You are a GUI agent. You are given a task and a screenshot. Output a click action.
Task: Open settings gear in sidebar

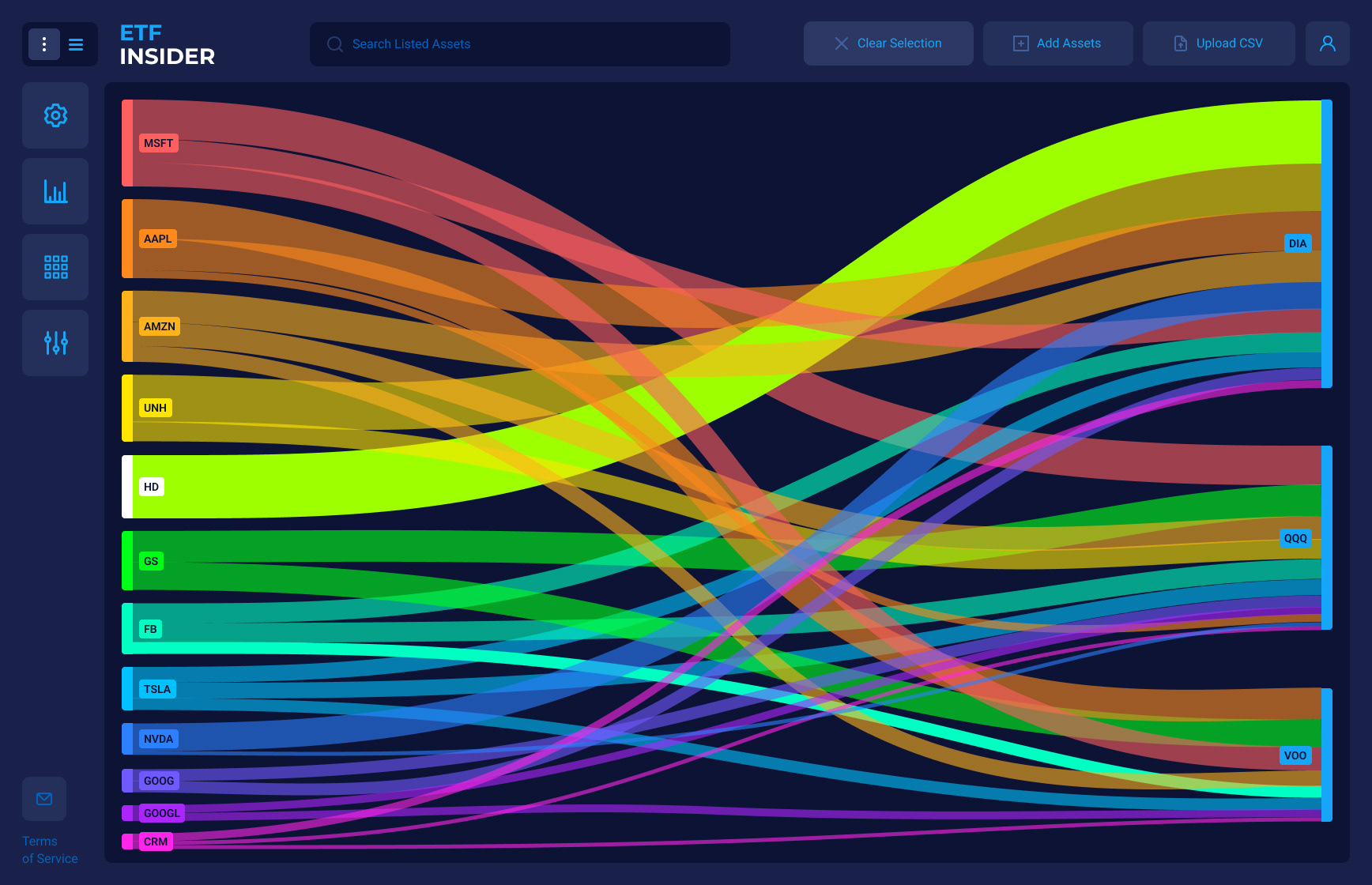55,115
